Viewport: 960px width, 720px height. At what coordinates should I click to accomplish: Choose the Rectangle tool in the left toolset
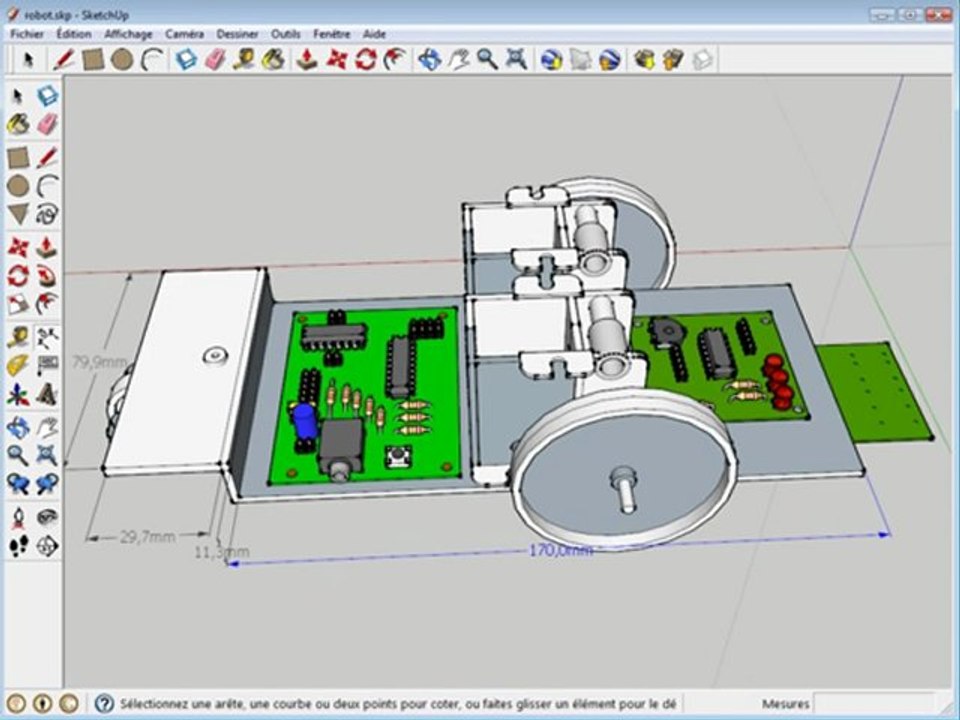(x=18, y=158)
